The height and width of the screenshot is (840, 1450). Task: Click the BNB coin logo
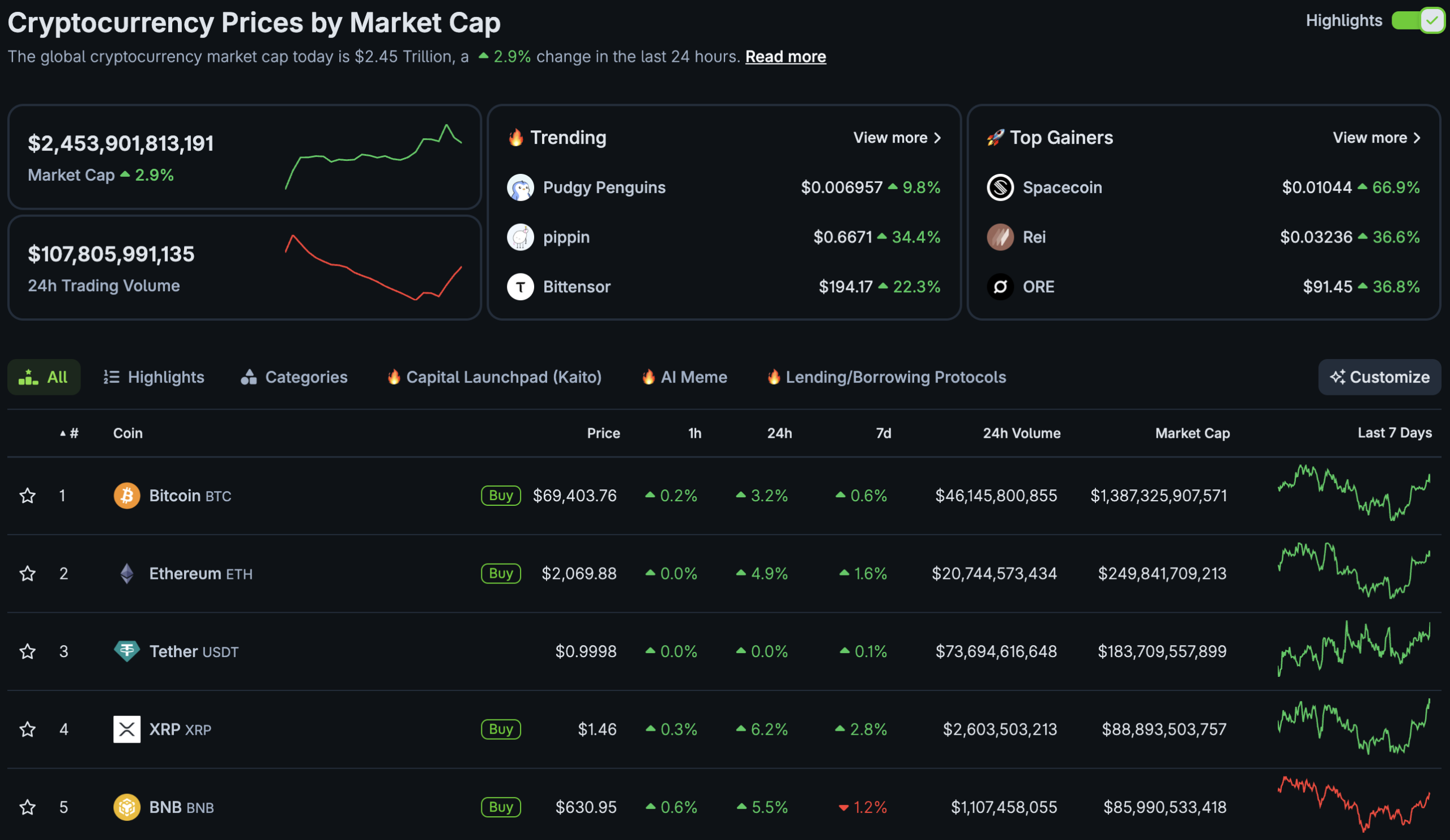point(126,807)
